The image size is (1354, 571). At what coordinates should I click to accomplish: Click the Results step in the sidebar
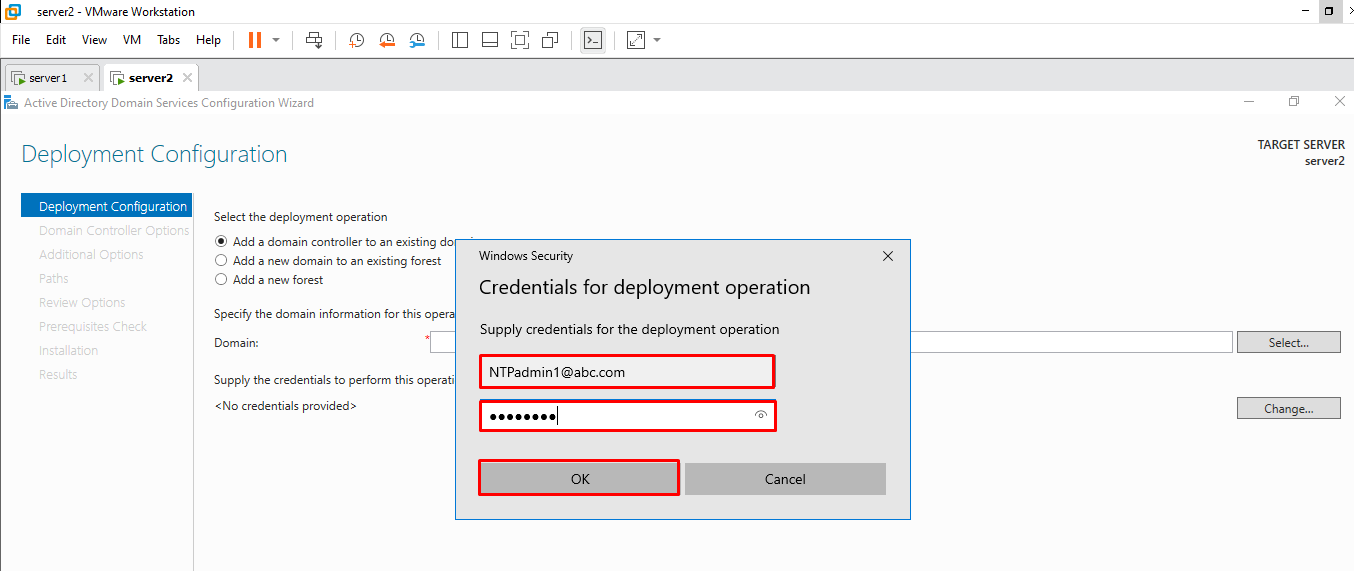(x=58, y=374)
